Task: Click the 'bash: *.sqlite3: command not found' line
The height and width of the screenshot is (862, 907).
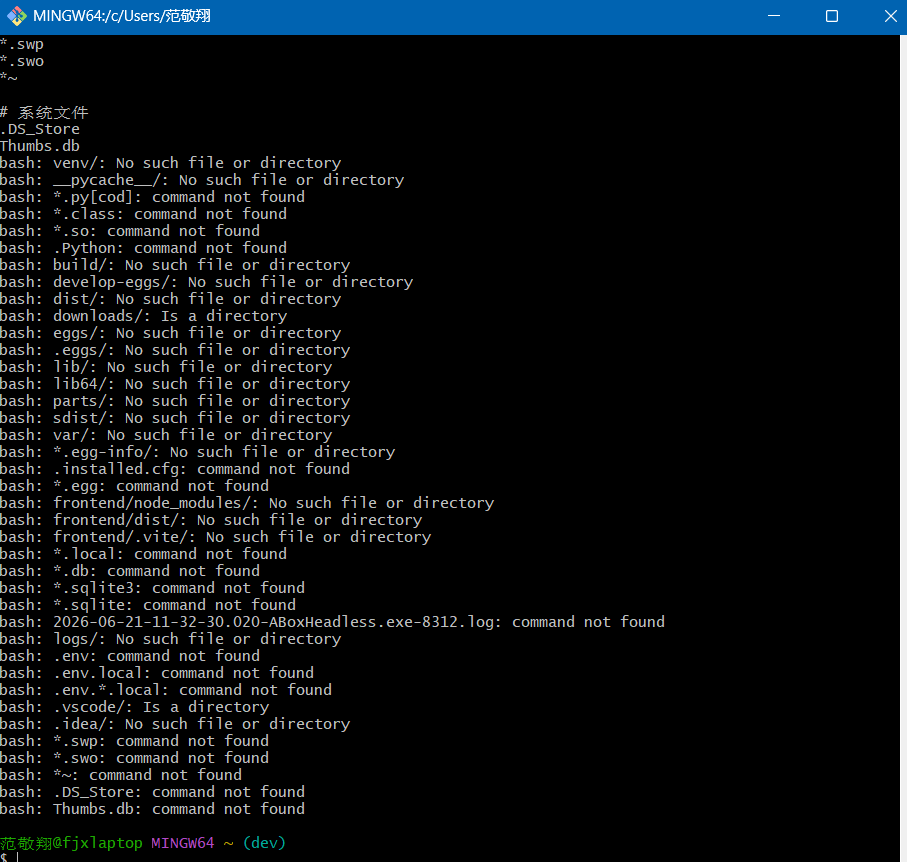Action: click(x=152, y=588)
